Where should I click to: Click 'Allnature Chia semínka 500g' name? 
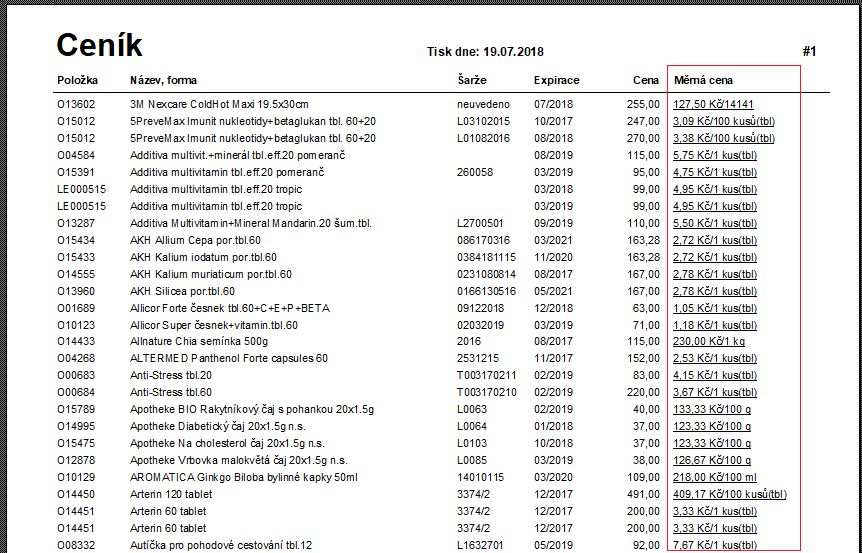[x=199, y=342]
